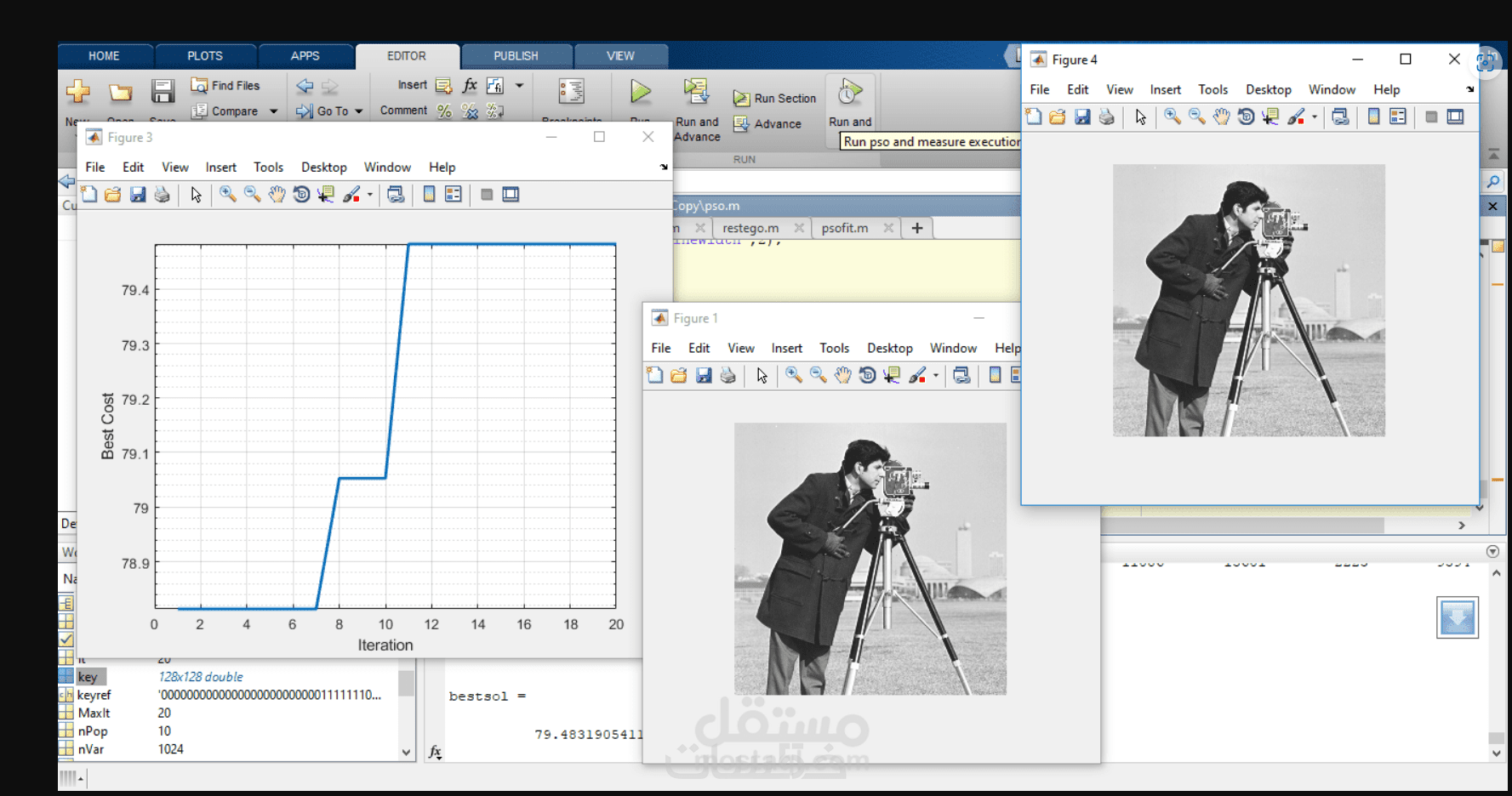The width and height of the screenshot is (1512, 796).
Task: Select the nVar variable in Workspace
Action: tap(91, 749)
